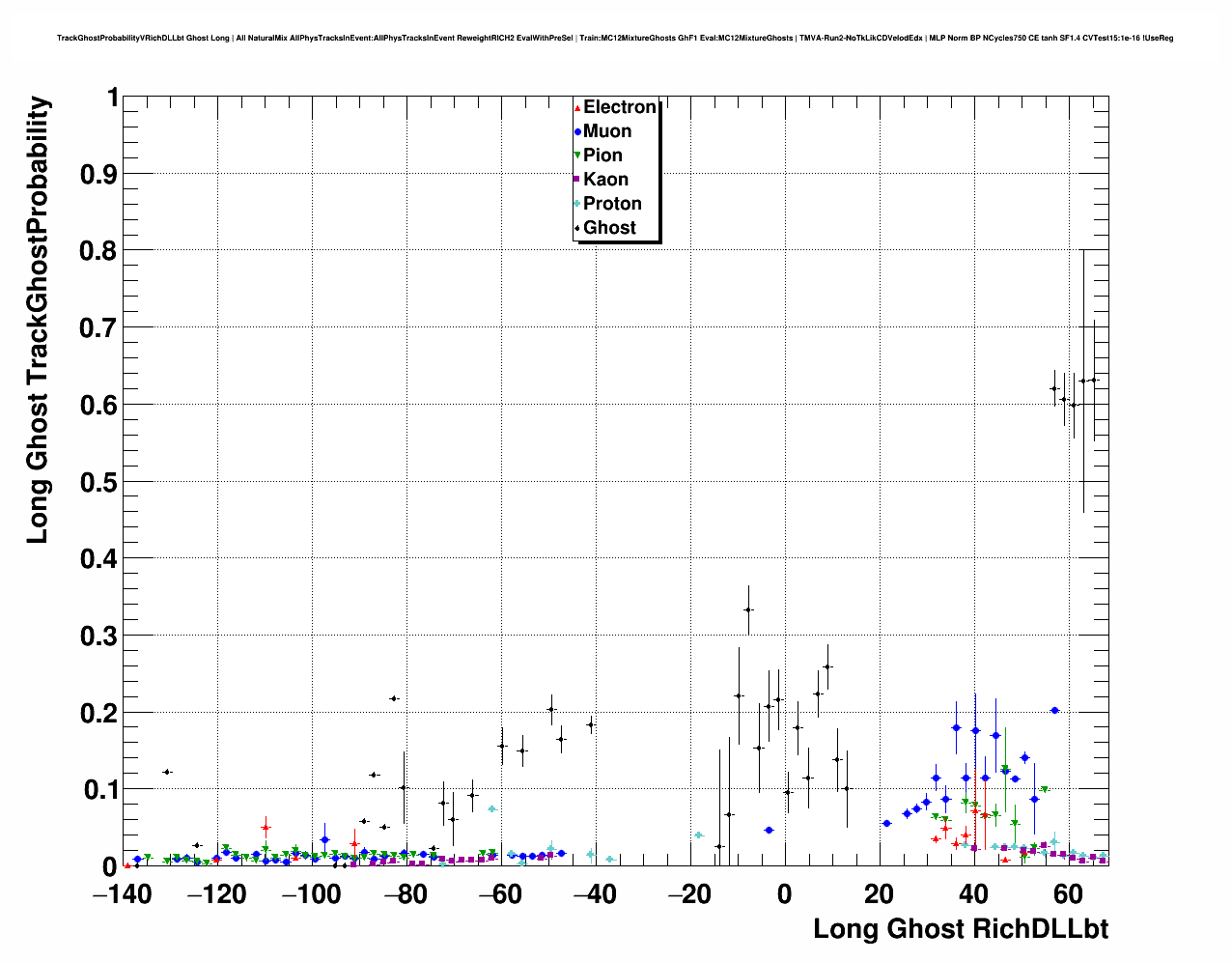Click the cyan Proton marker in legend
The image size is (1232, 962).
[x=577, y=204]
